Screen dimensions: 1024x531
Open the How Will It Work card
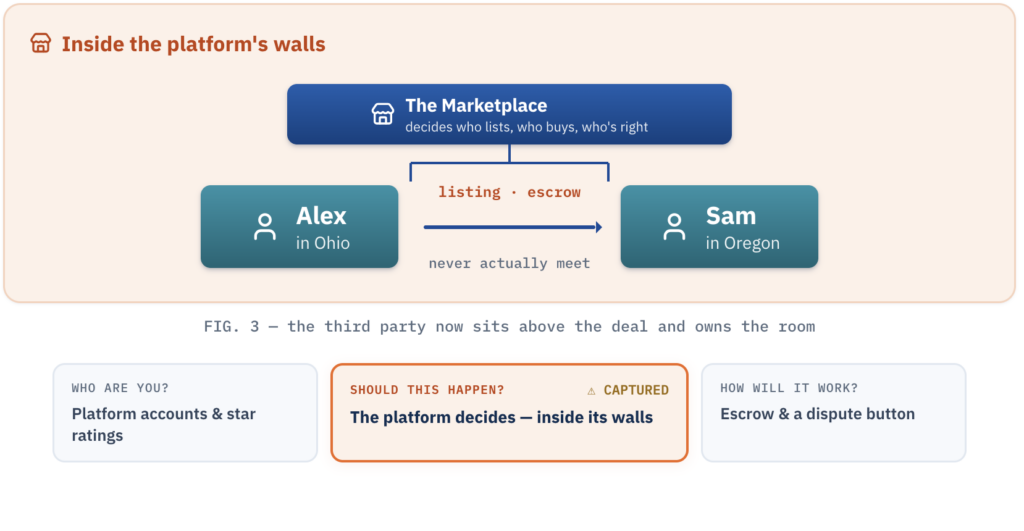[x=833, y=413]
